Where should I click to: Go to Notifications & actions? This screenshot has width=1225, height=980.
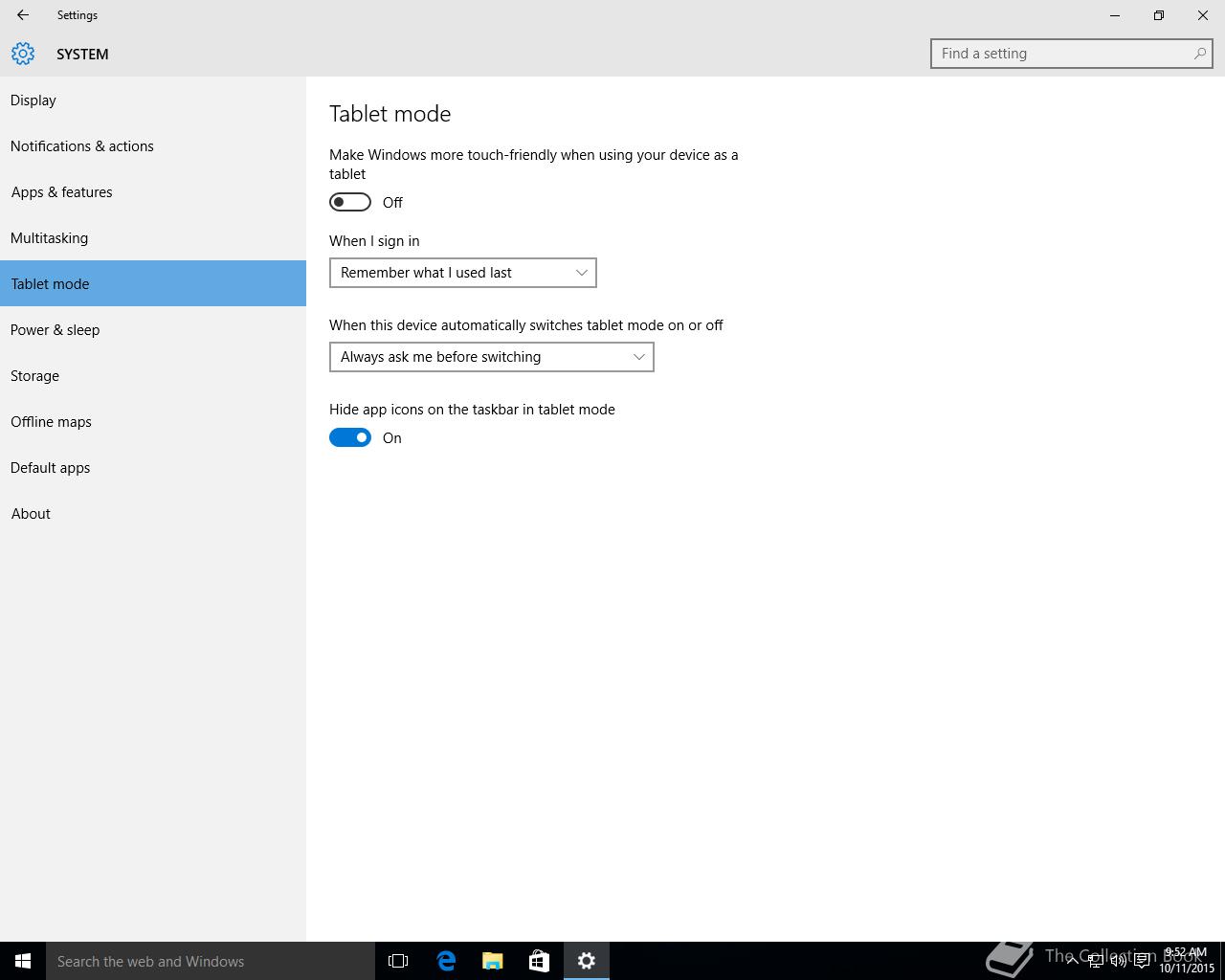[82, 146]
